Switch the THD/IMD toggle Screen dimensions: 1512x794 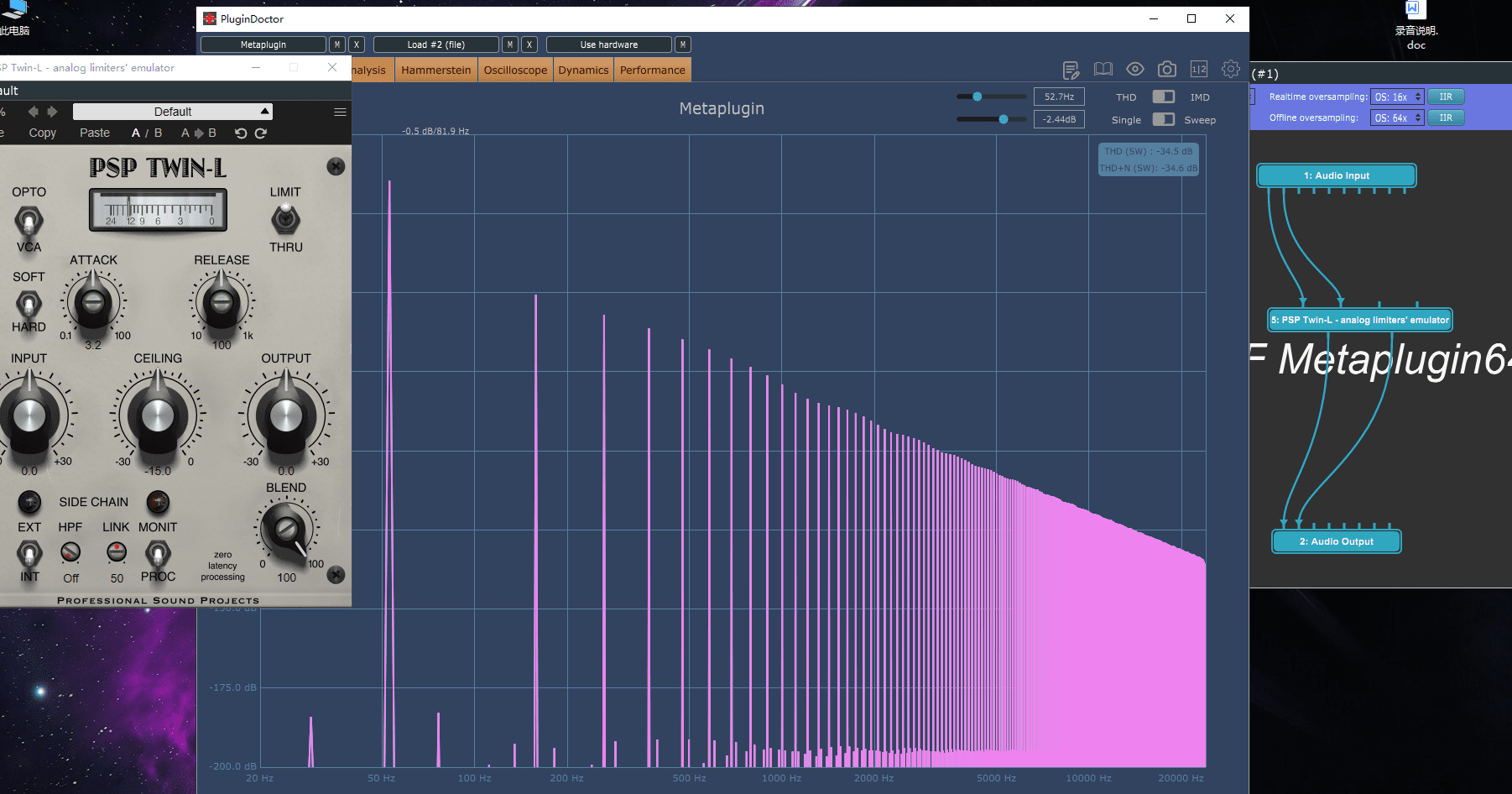tap(1163, 97)
